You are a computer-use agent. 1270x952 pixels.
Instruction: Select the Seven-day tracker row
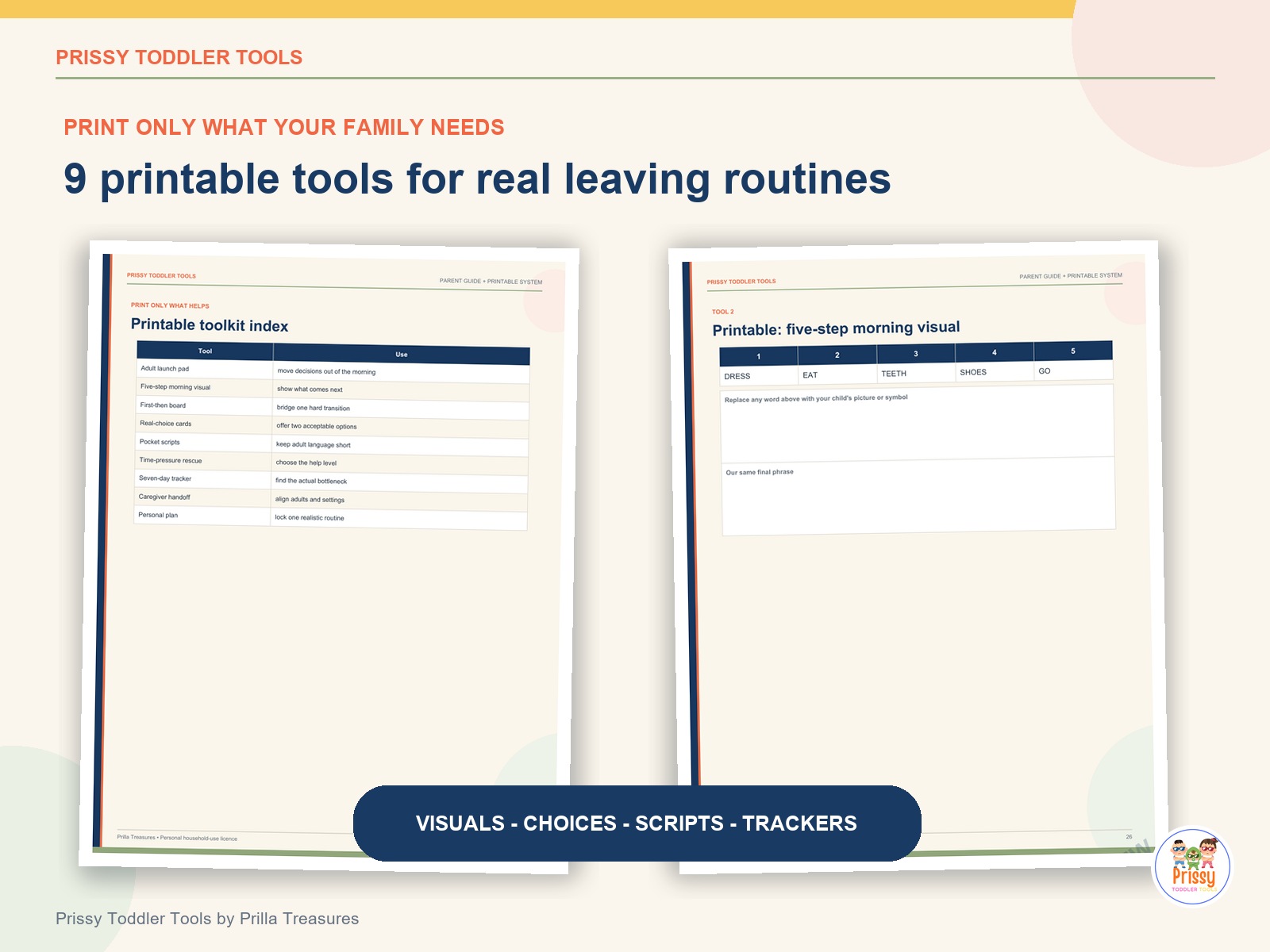[x=331, y=480]
